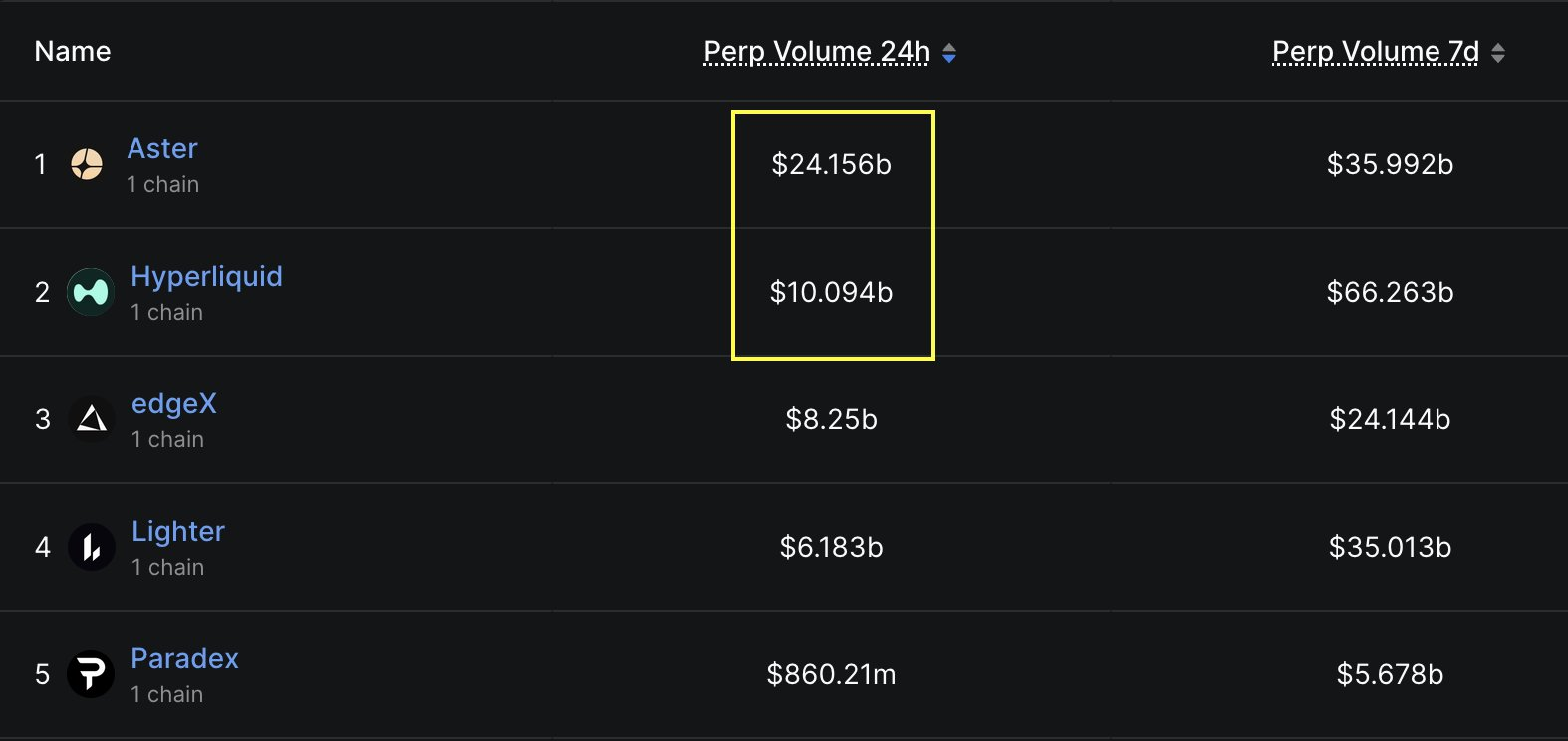Select Paradex's $860.21m 24h volume cell
Image resolution: width=1568 pixels, height=741 pixels.
(832, 674)
